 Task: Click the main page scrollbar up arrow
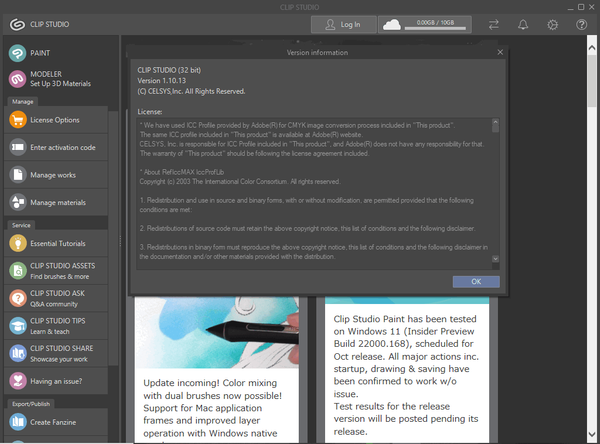[x=592, y=47]
